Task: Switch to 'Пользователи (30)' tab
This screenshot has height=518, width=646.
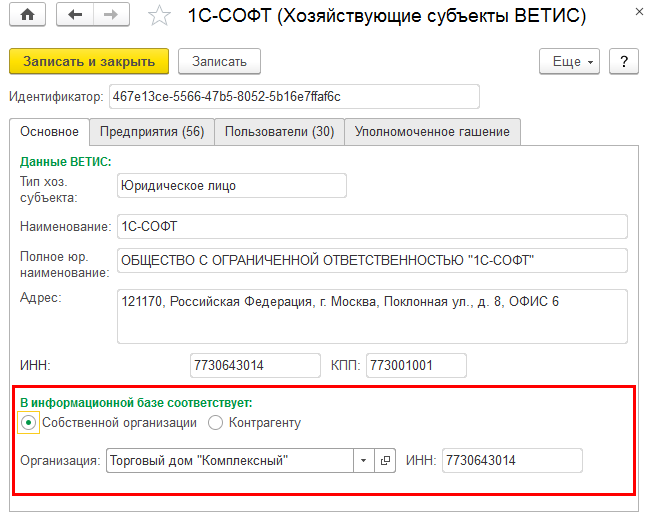Action: (x=279, y=131)
